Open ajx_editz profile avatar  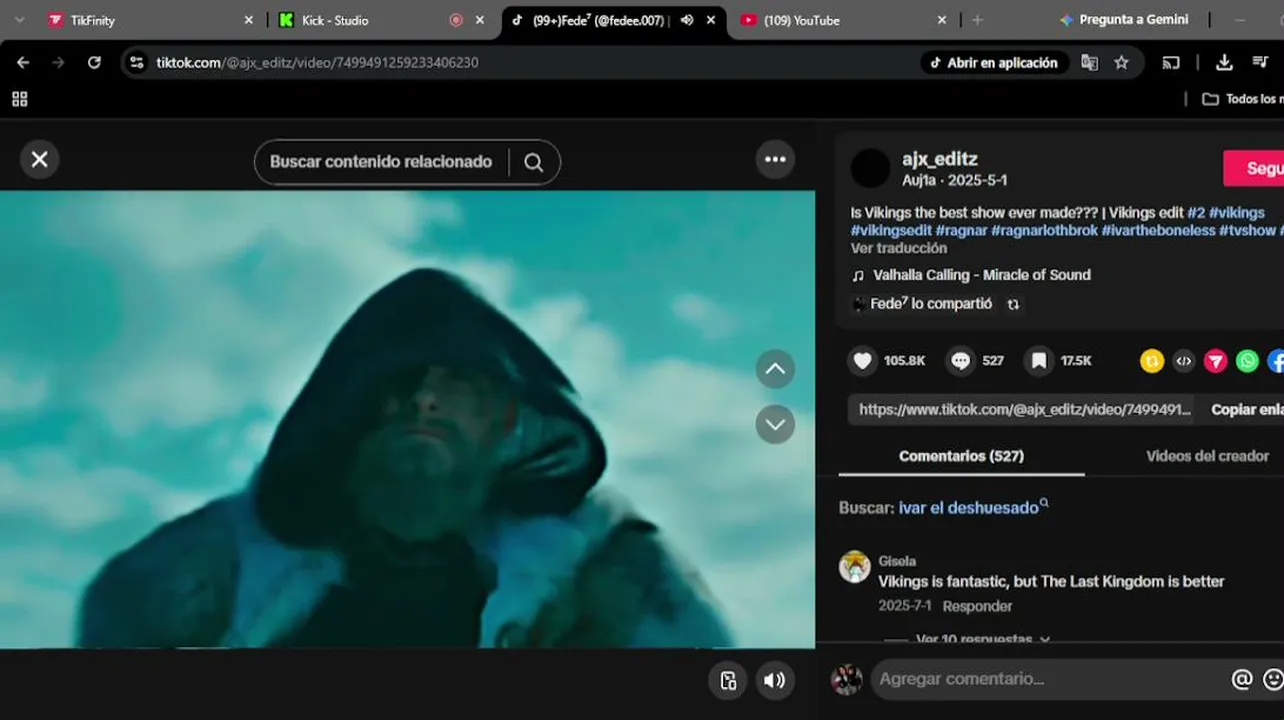[870, 169]
